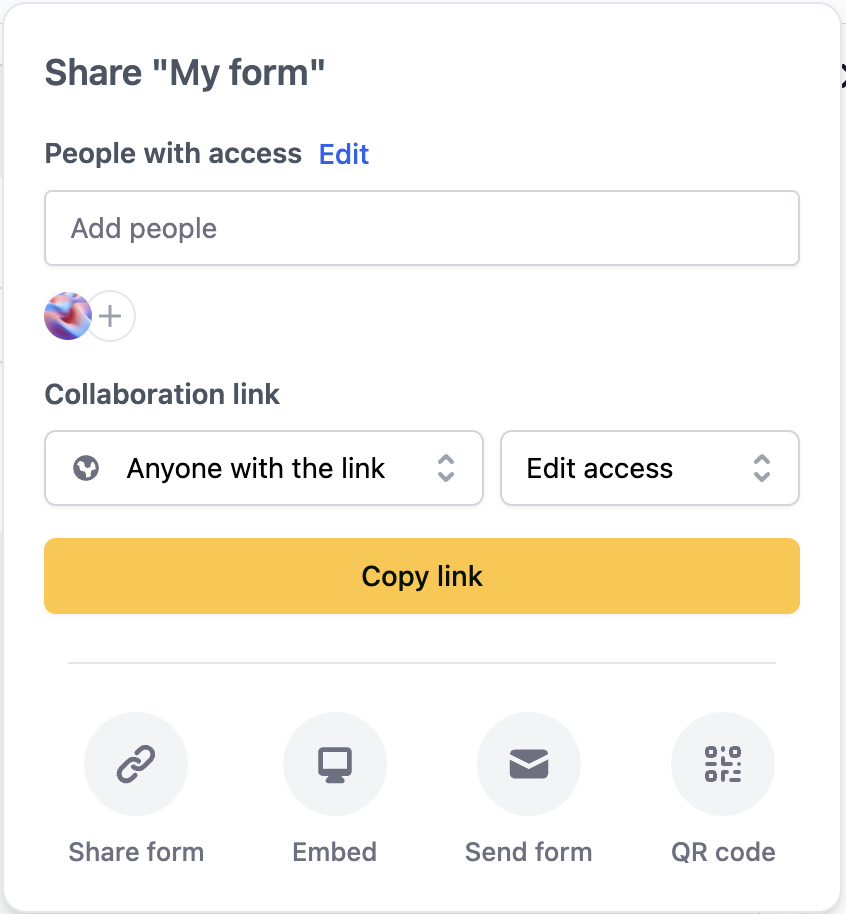
Task: Click the up-down arrows on Edit access
Action: pyautogui.click(x=762, y=468)
